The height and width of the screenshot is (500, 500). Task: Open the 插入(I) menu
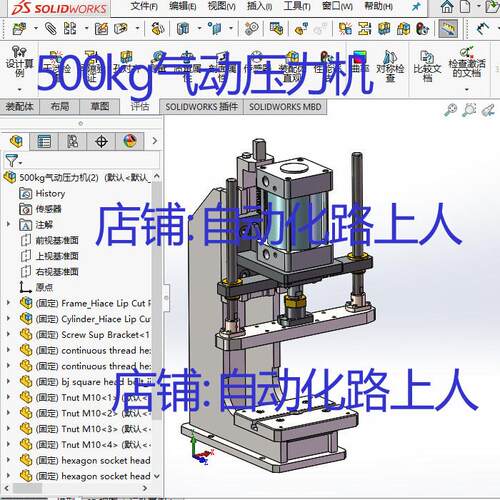(x=259, y=6)
